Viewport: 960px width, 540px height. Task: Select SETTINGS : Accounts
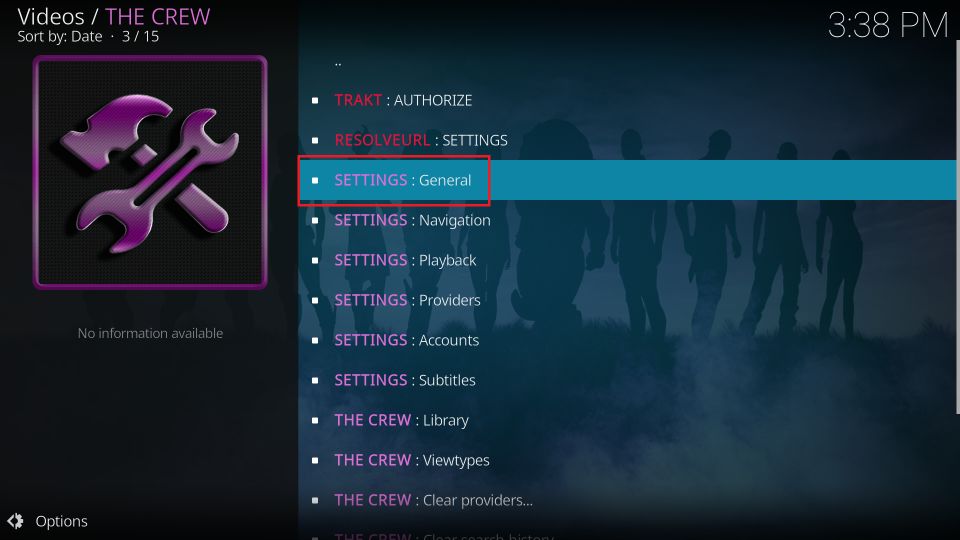pyautogui.click(x=627, y=340)
